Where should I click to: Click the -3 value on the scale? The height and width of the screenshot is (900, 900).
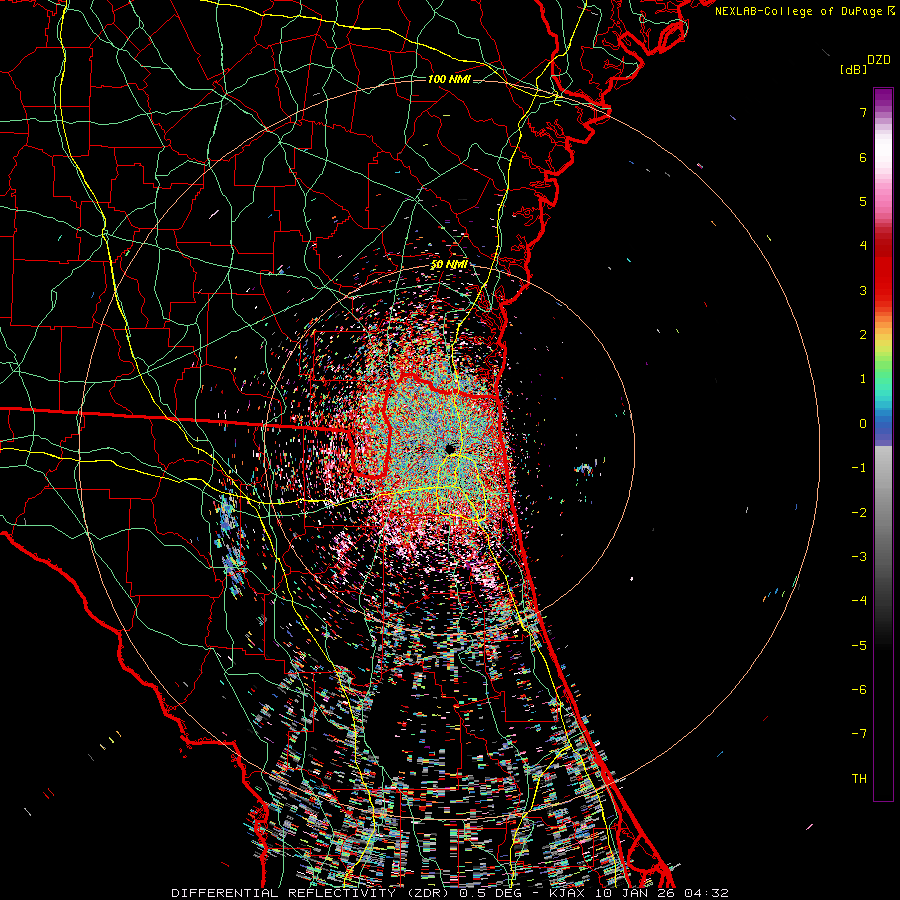point(859,556)
